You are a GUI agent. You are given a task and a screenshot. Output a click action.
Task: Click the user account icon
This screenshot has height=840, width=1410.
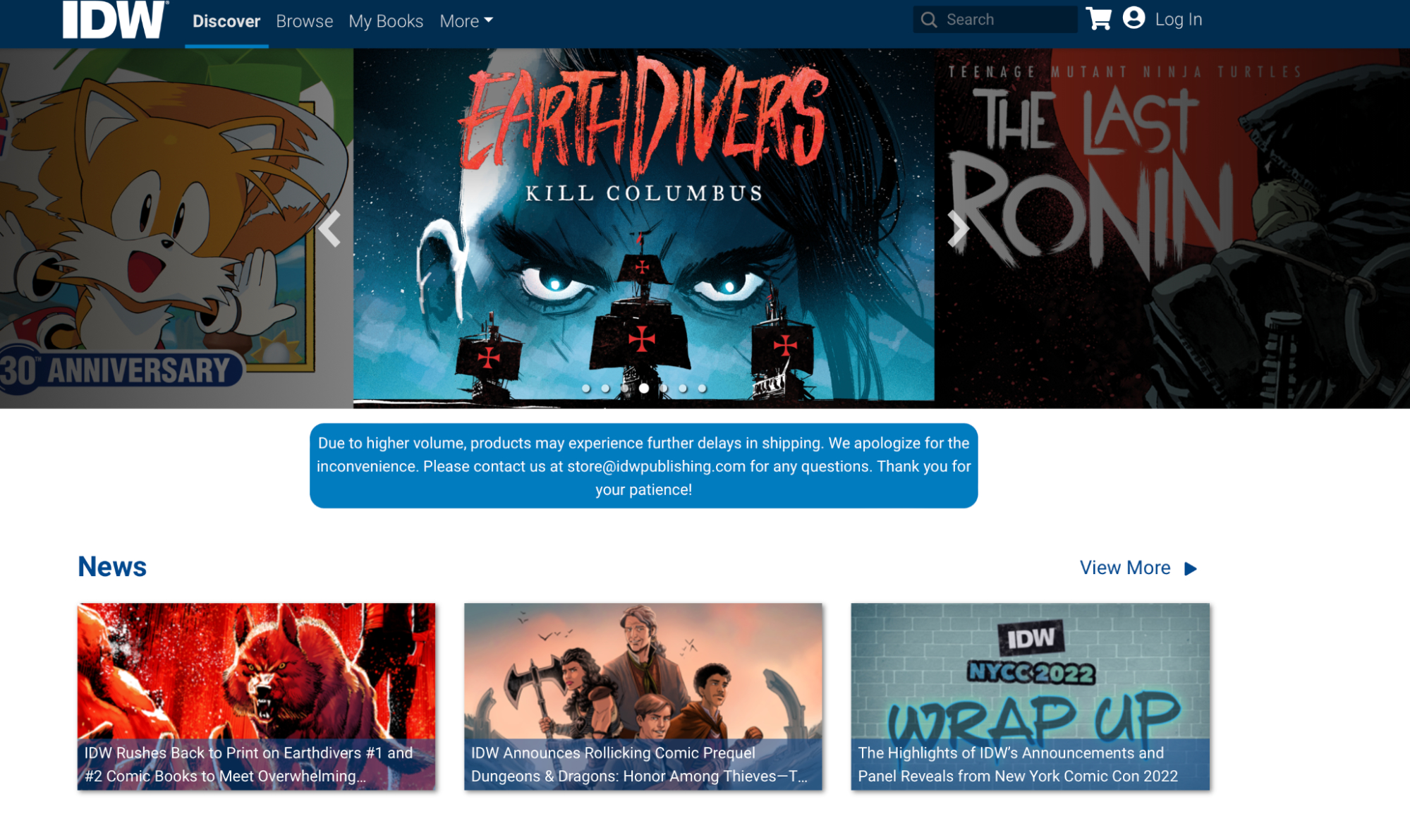tap(1133, 19)
